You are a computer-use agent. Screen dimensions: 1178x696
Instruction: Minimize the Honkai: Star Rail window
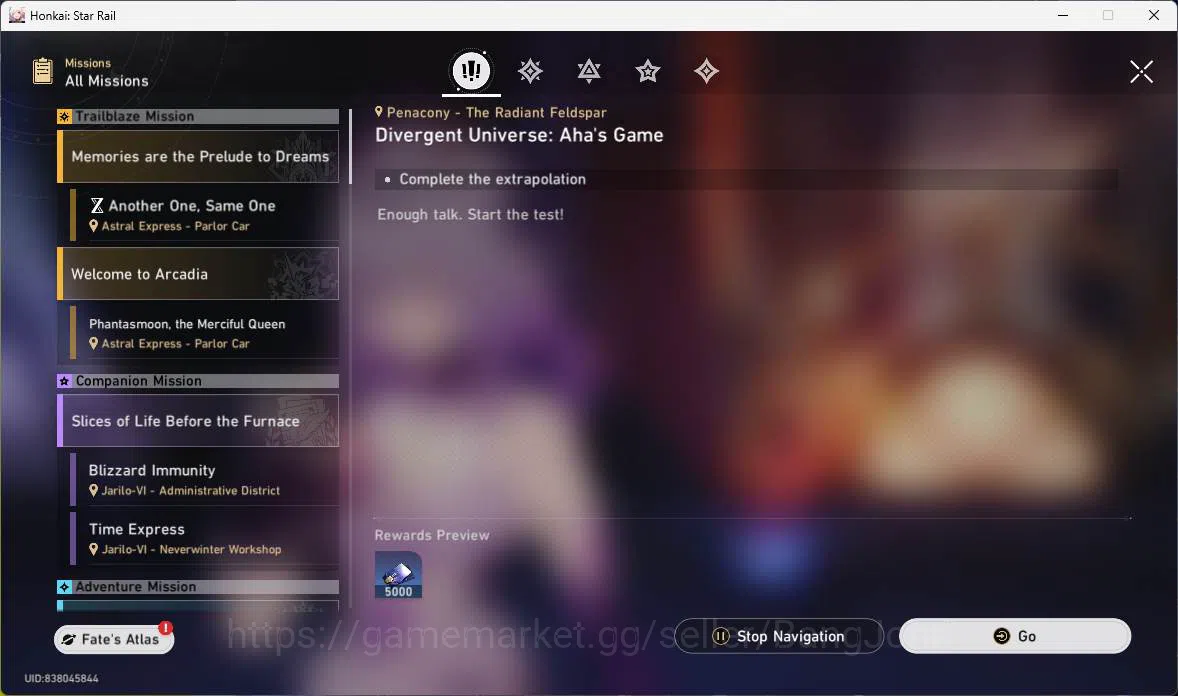coord(1063,15)
